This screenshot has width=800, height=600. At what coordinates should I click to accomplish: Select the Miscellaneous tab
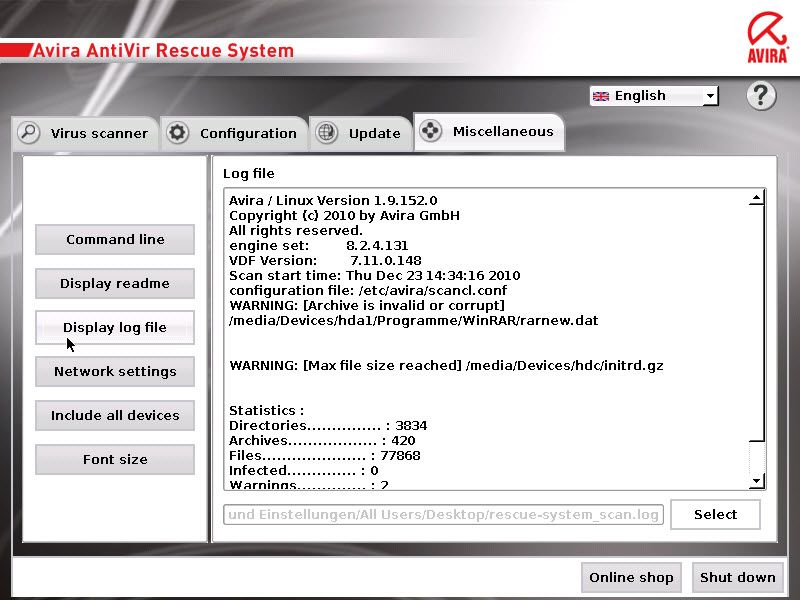489,132
